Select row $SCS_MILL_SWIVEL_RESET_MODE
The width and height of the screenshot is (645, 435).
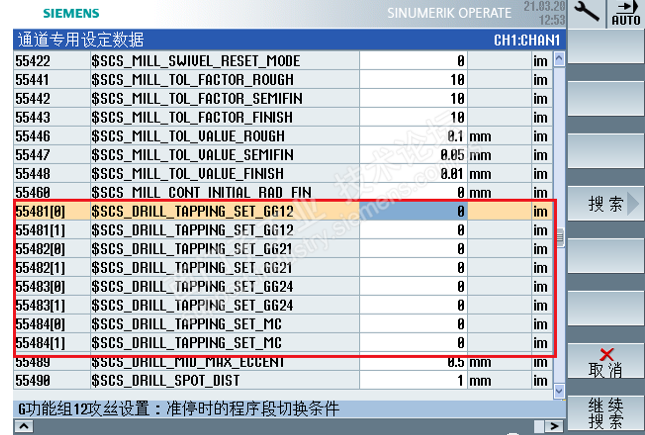pyautogui.click(x=283, y=61)
